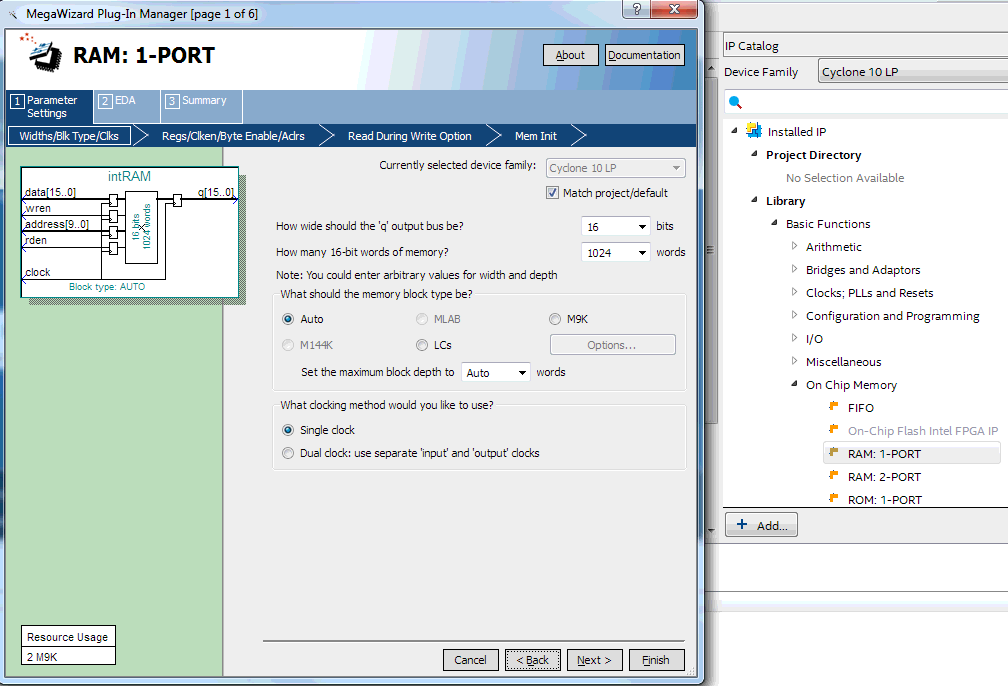Screen dimensions: 1008x686
Task: Click the Installed IP puzzle icon
Action: click(x=753, y=131)
